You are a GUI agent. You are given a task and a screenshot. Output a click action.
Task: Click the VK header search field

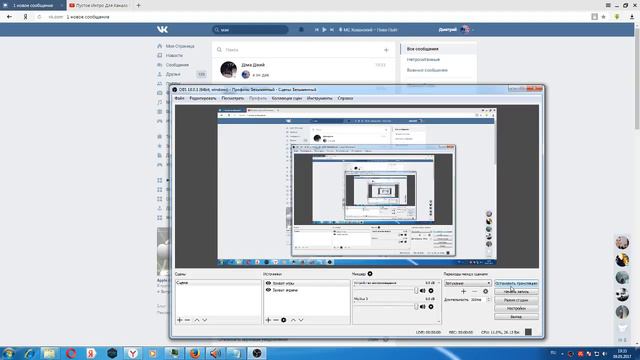tap(250, 29)
